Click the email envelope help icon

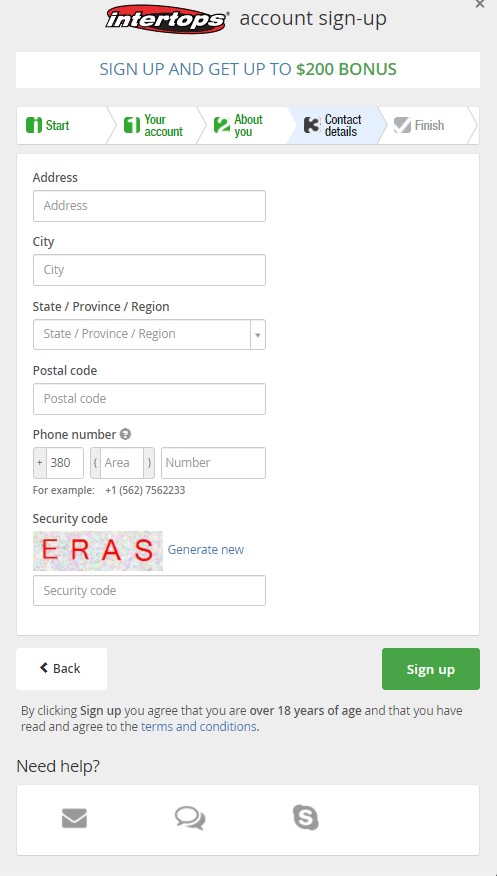pyautogui.click(x=74, y=818)
